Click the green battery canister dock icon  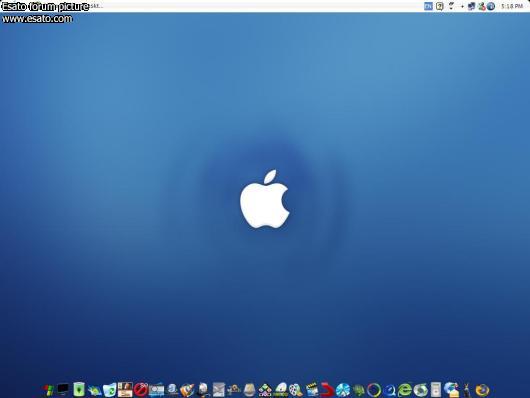79,389
